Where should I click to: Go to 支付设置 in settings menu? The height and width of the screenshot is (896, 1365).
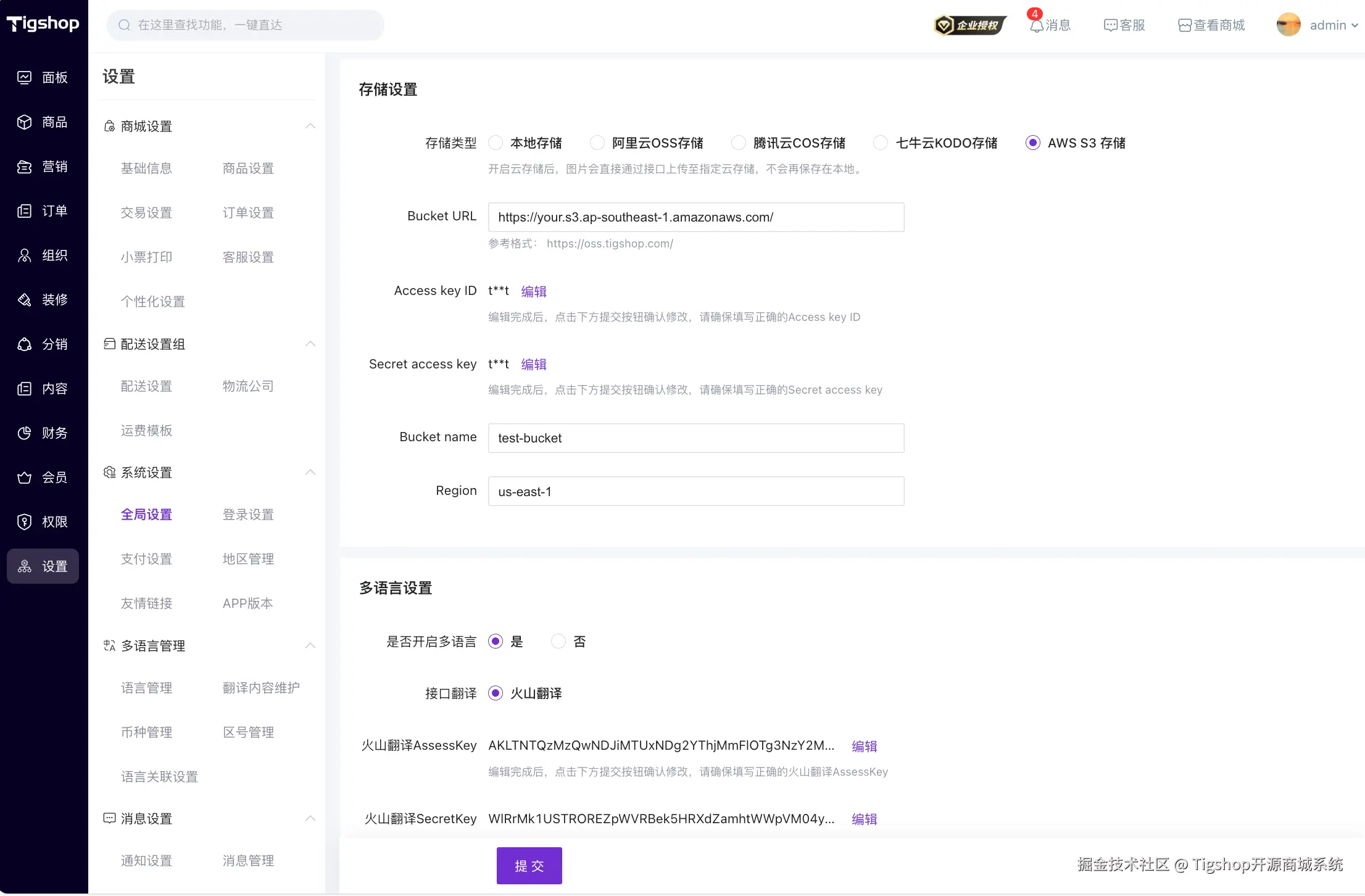pyautogui.click(x=146, y=559)
